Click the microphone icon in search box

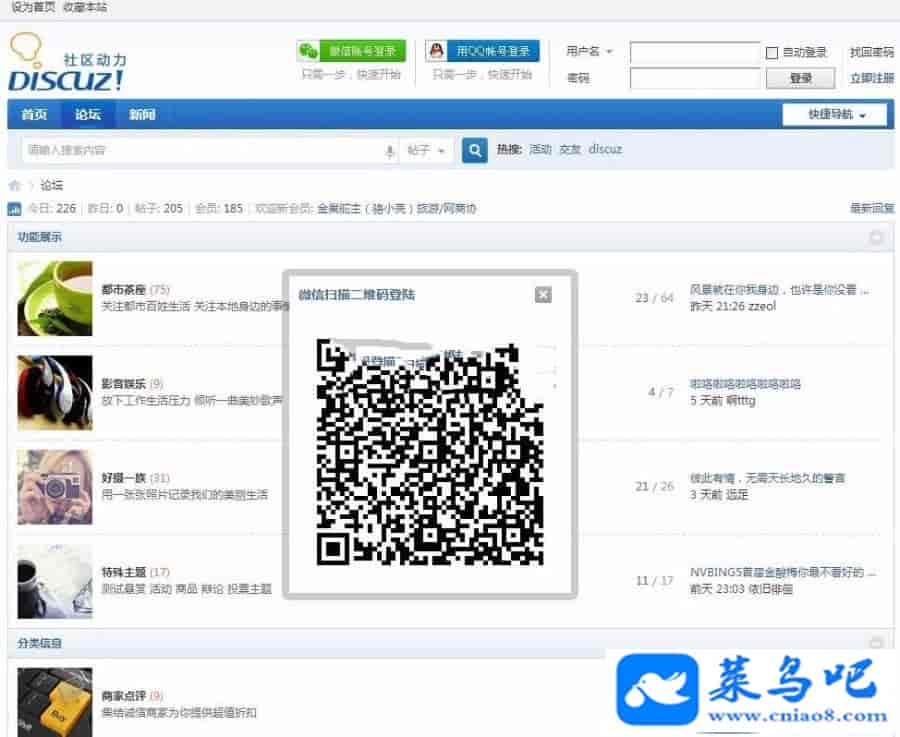point(390,151)
